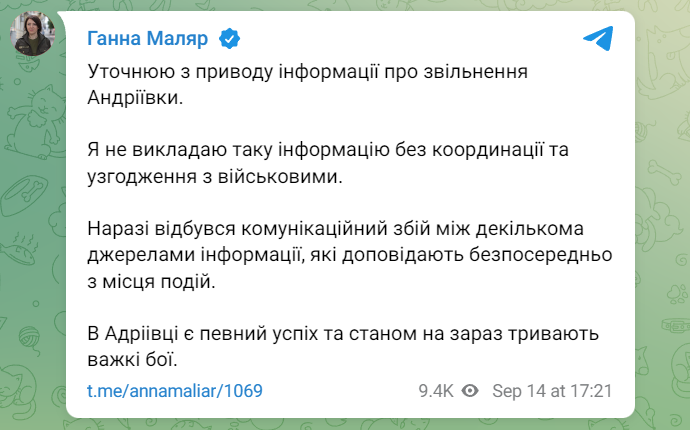Click the sentence starting "В Адріївці"
Viewport: 690px width, 430px height.
pos(346,332)
